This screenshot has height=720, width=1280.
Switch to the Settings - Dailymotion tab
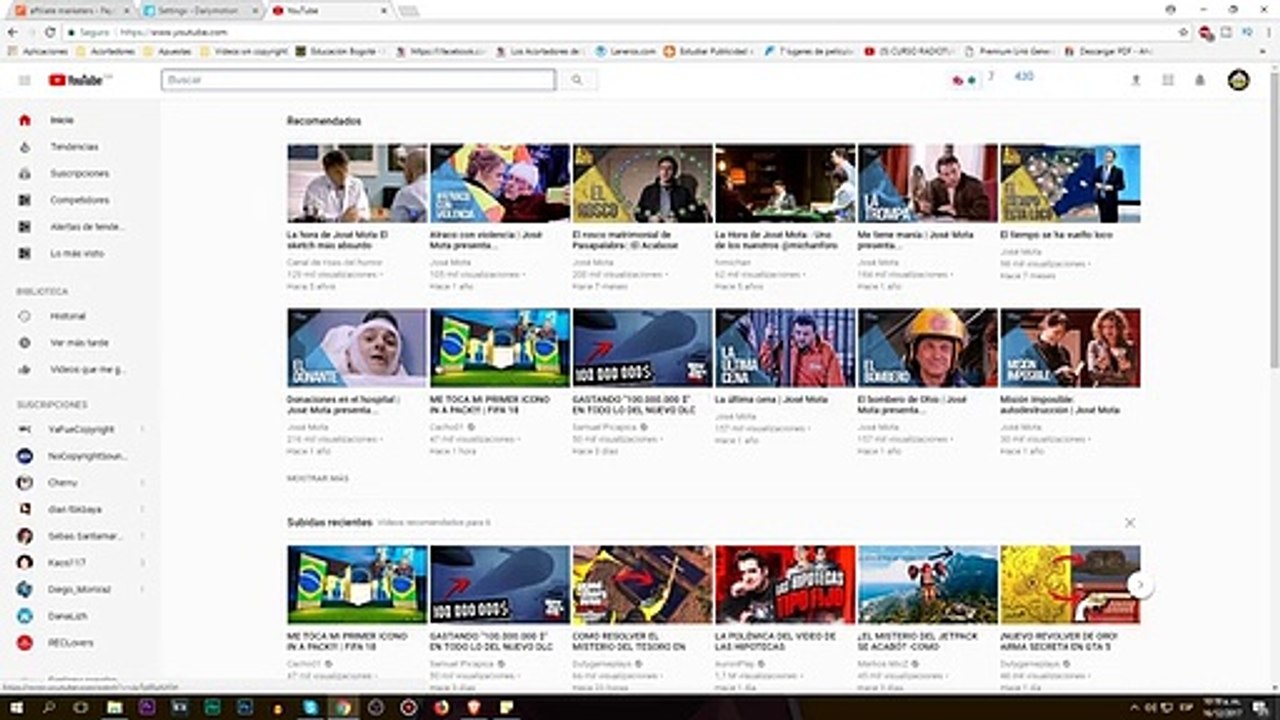pyautogui.click(x=198, y=10)
